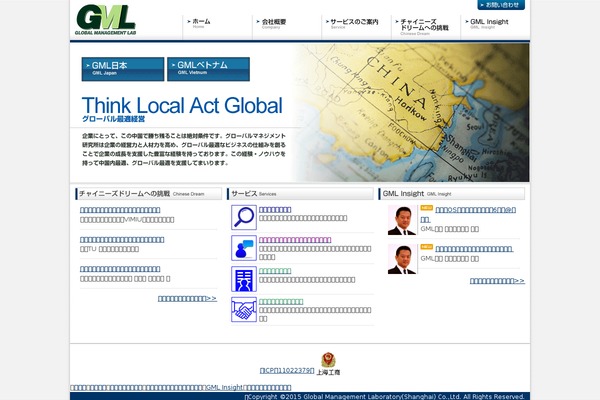Image resolution: width=600 pixels, height=400 pixels.
Task: Click the お問い合わせ contact button
Action: 501,5
